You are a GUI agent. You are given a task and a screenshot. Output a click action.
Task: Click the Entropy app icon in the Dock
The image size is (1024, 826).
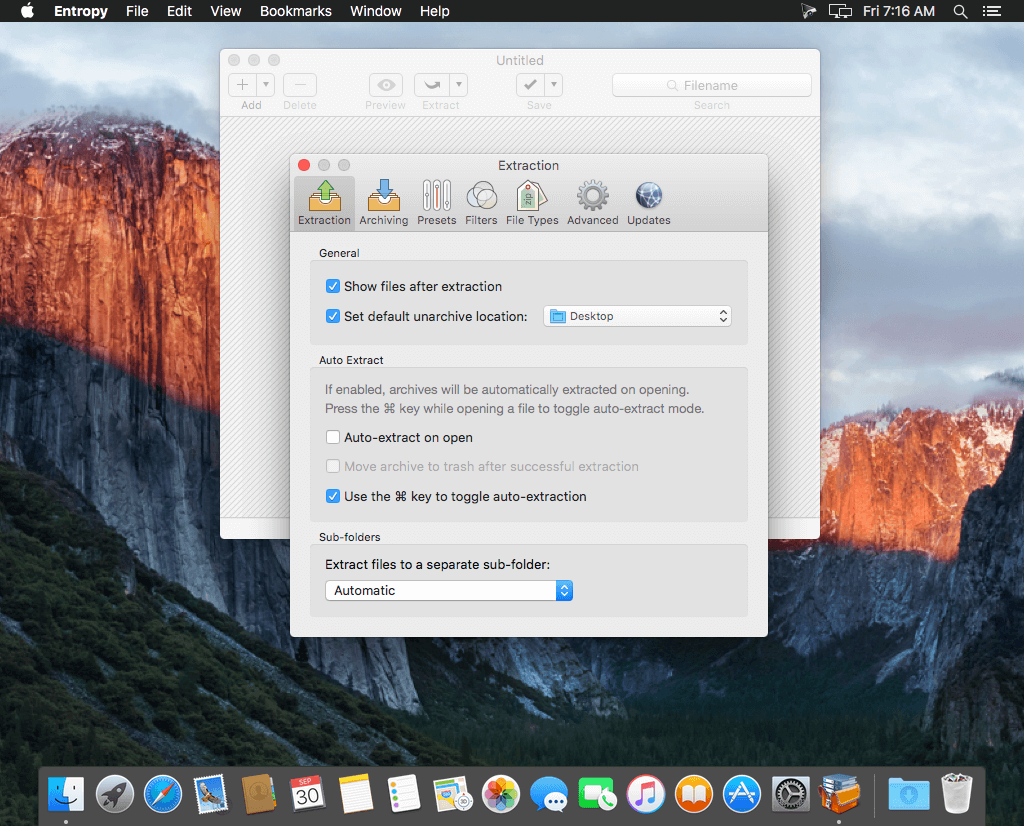point(839,794)
